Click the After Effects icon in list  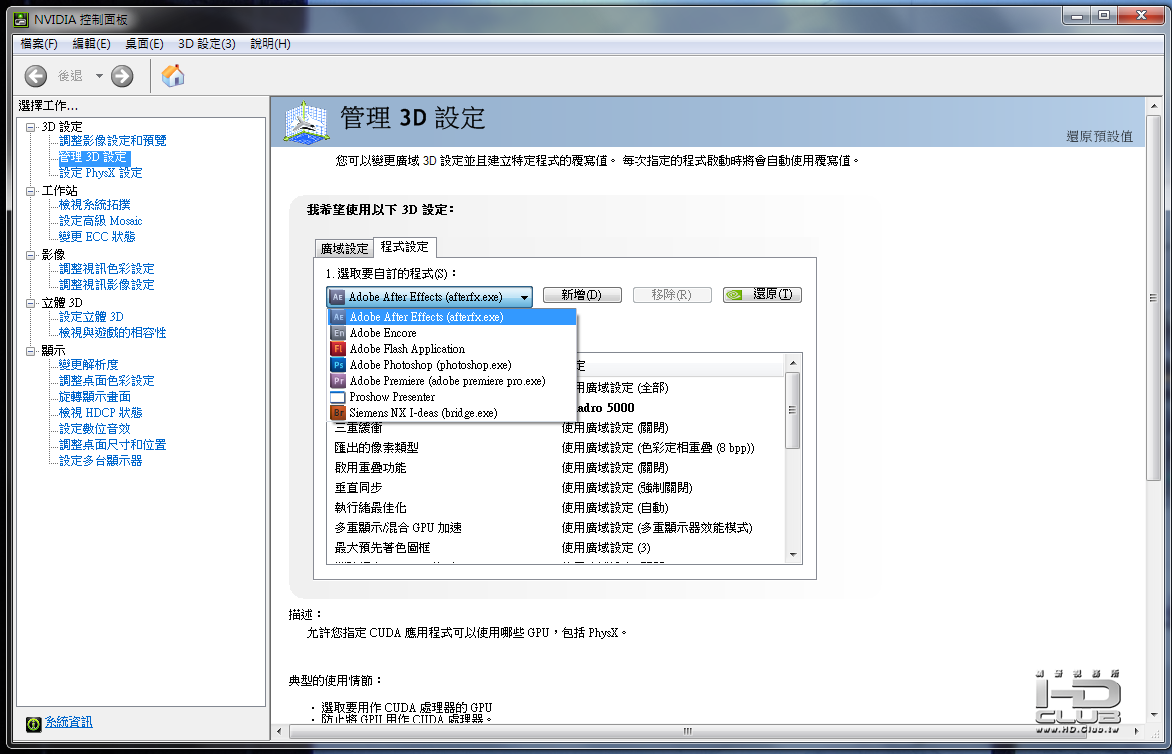click(x=339, y=317)
